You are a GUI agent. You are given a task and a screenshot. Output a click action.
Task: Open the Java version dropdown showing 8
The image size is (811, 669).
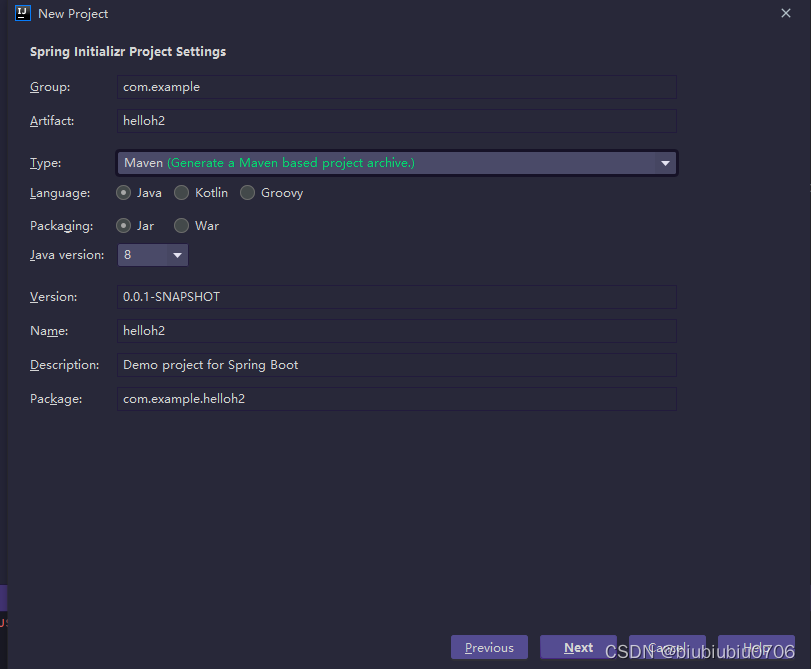152,255
